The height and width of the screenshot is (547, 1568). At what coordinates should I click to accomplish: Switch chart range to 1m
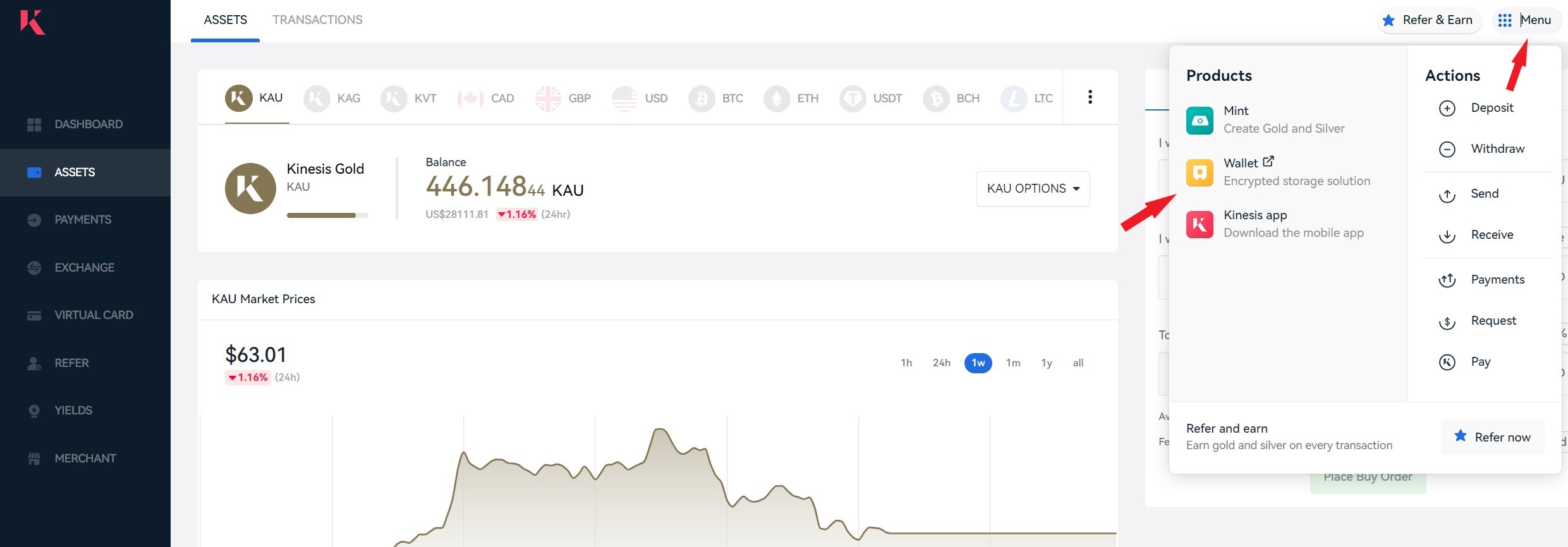[x=1013, y=363]
